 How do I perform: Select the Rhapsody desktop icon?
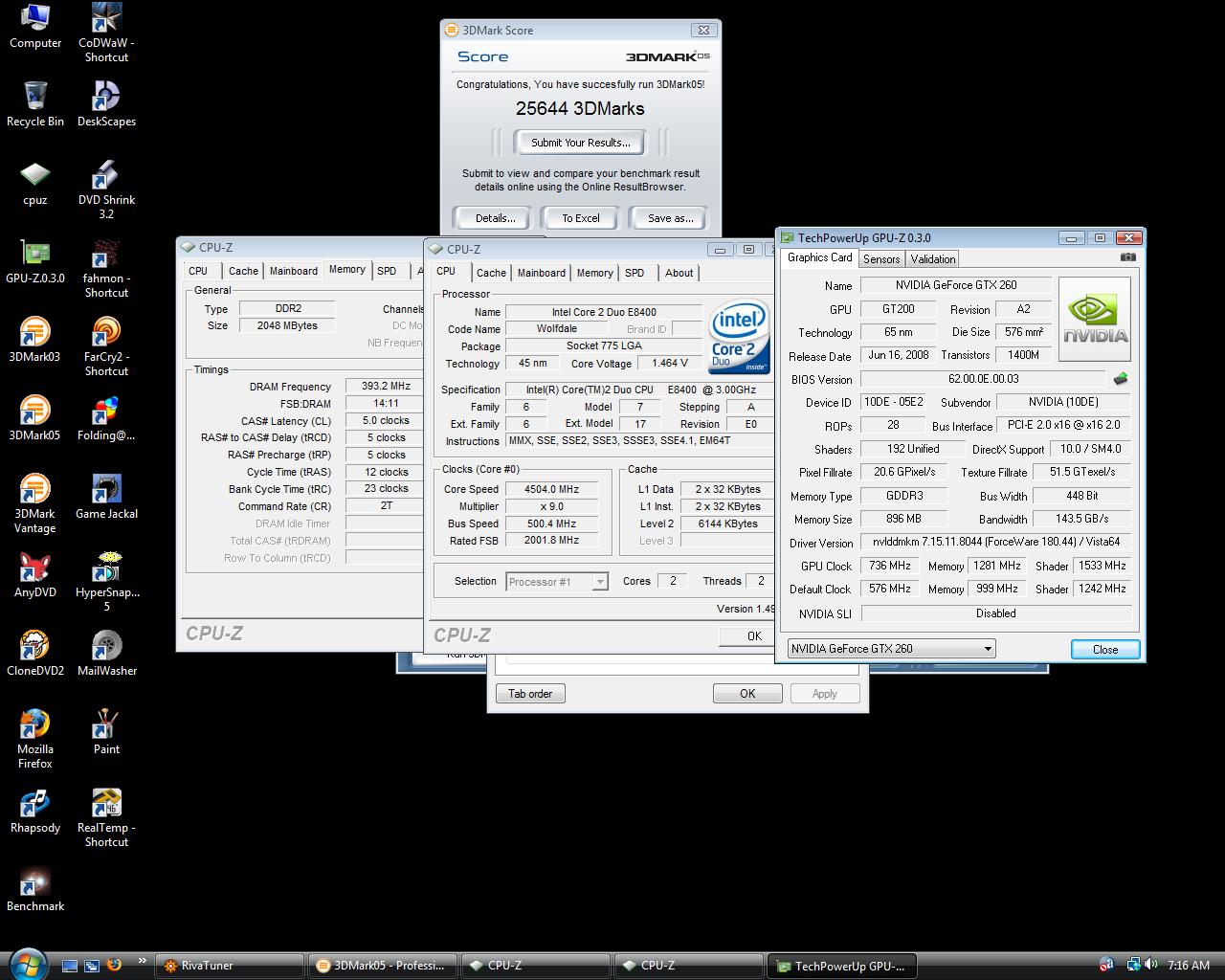pos(35,811)
